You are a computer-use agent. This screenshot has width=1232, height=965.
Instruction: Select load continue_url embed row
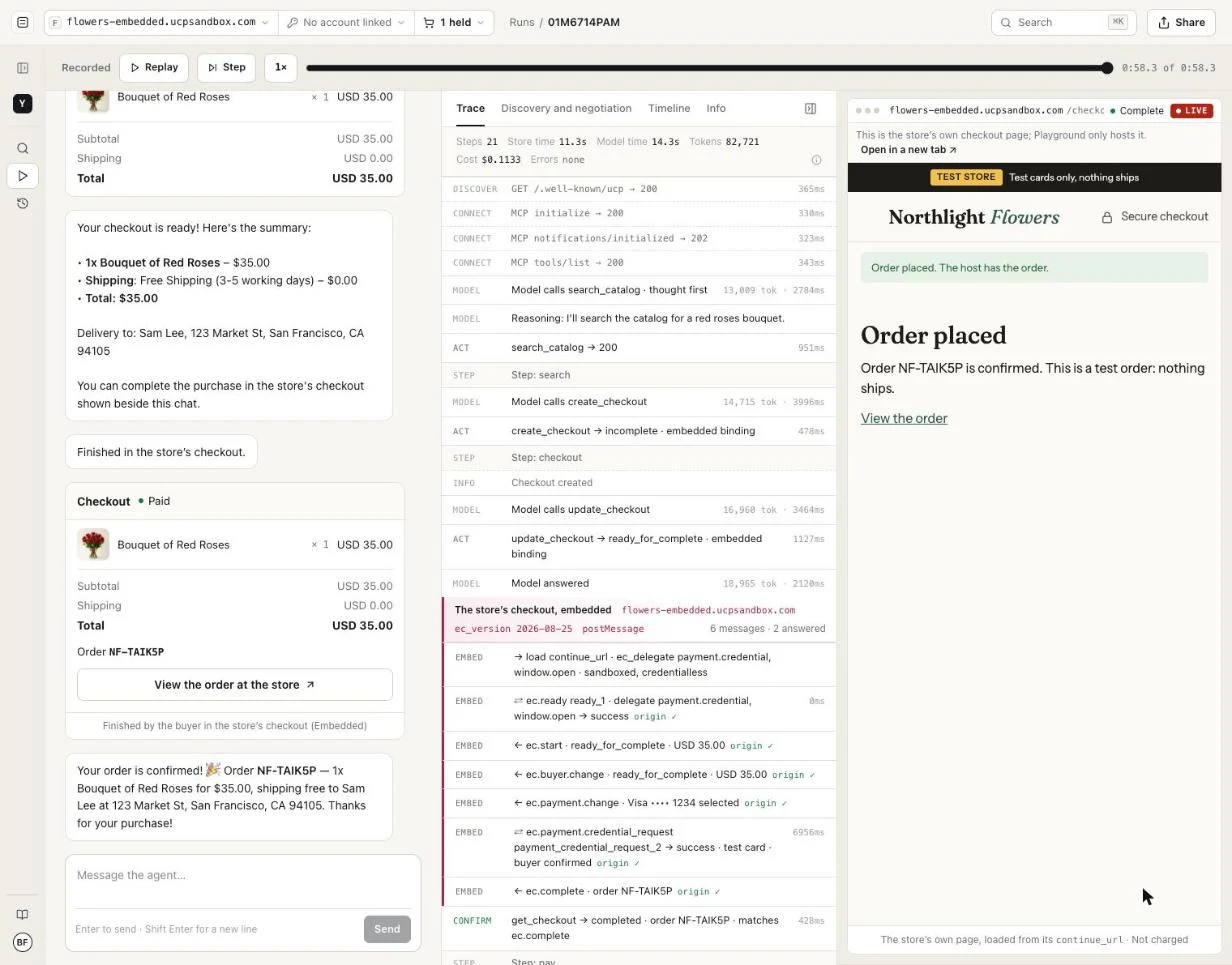(x=639, y=665)
